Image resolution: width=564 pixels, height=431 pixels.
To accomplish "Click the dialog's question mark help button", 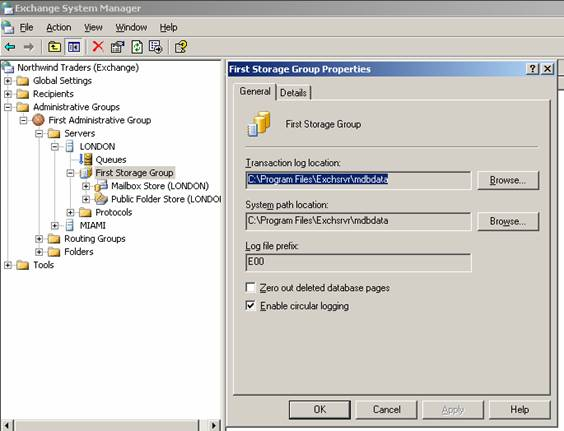I will pyautogui.click(x=532, y=68).
